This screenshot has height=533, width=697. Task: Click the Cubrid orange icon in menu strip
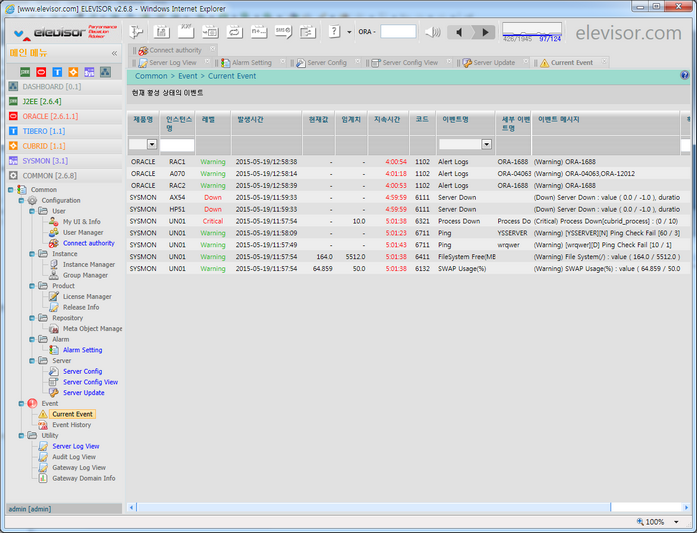click(73, 72)
